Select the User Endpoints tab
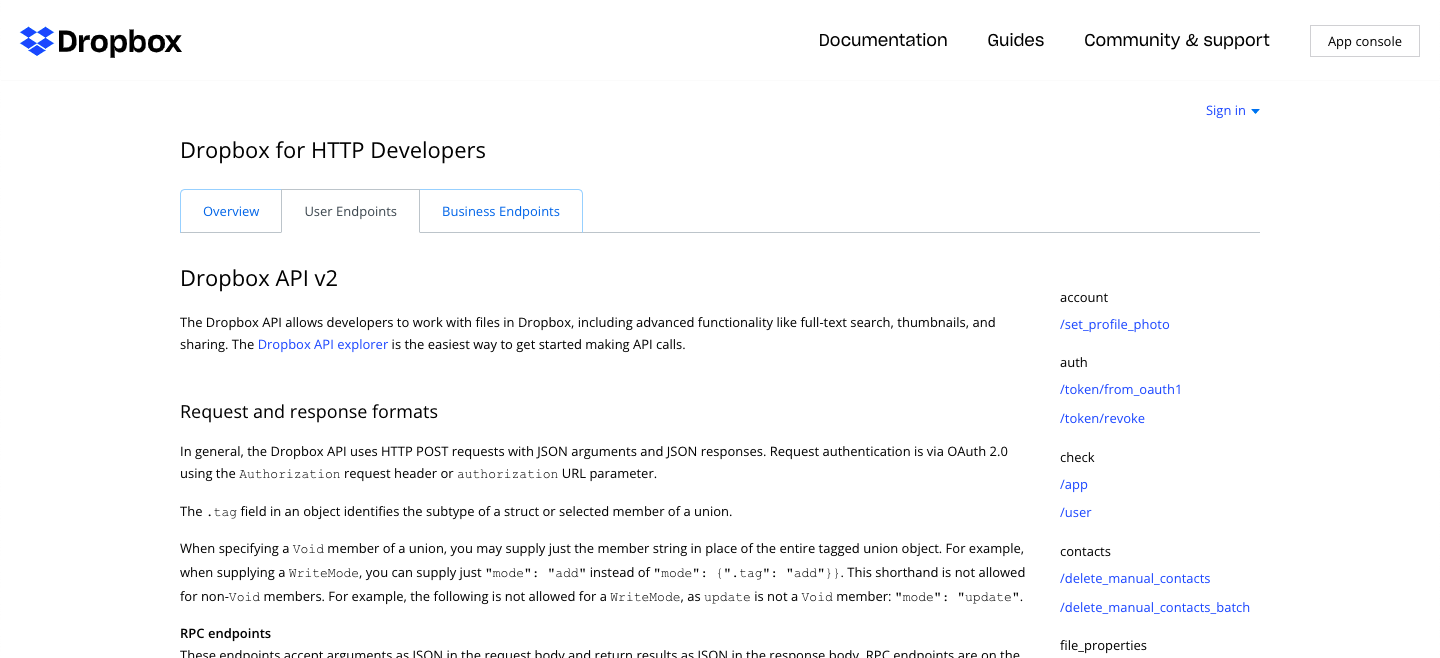Screen dimensions: 1440x658 (x=350, y=211)
